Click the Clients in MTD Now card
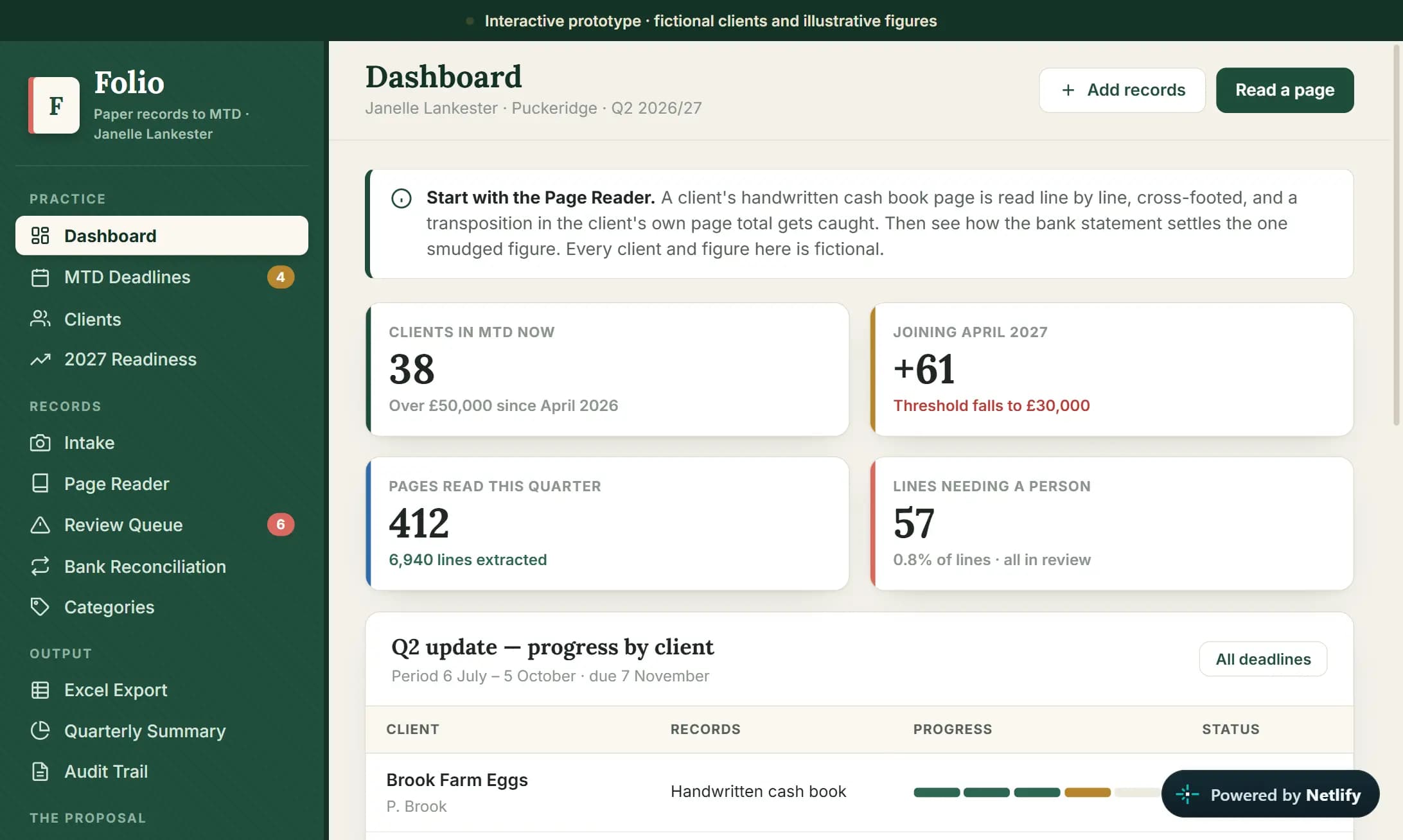Screen dimensions: 1403x840 click(607, 369)
